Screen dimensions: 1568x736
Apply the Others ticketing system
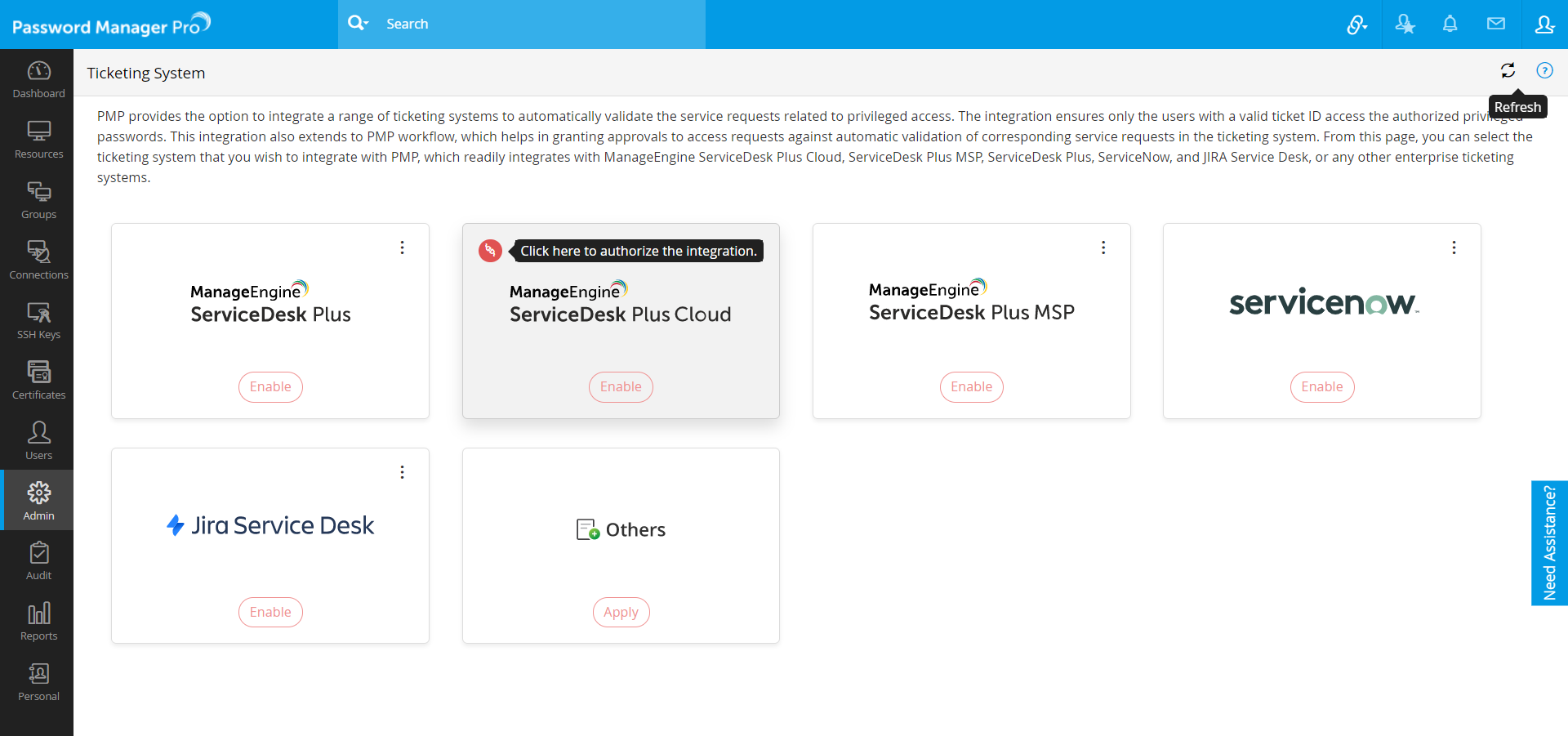pos(621,613)
